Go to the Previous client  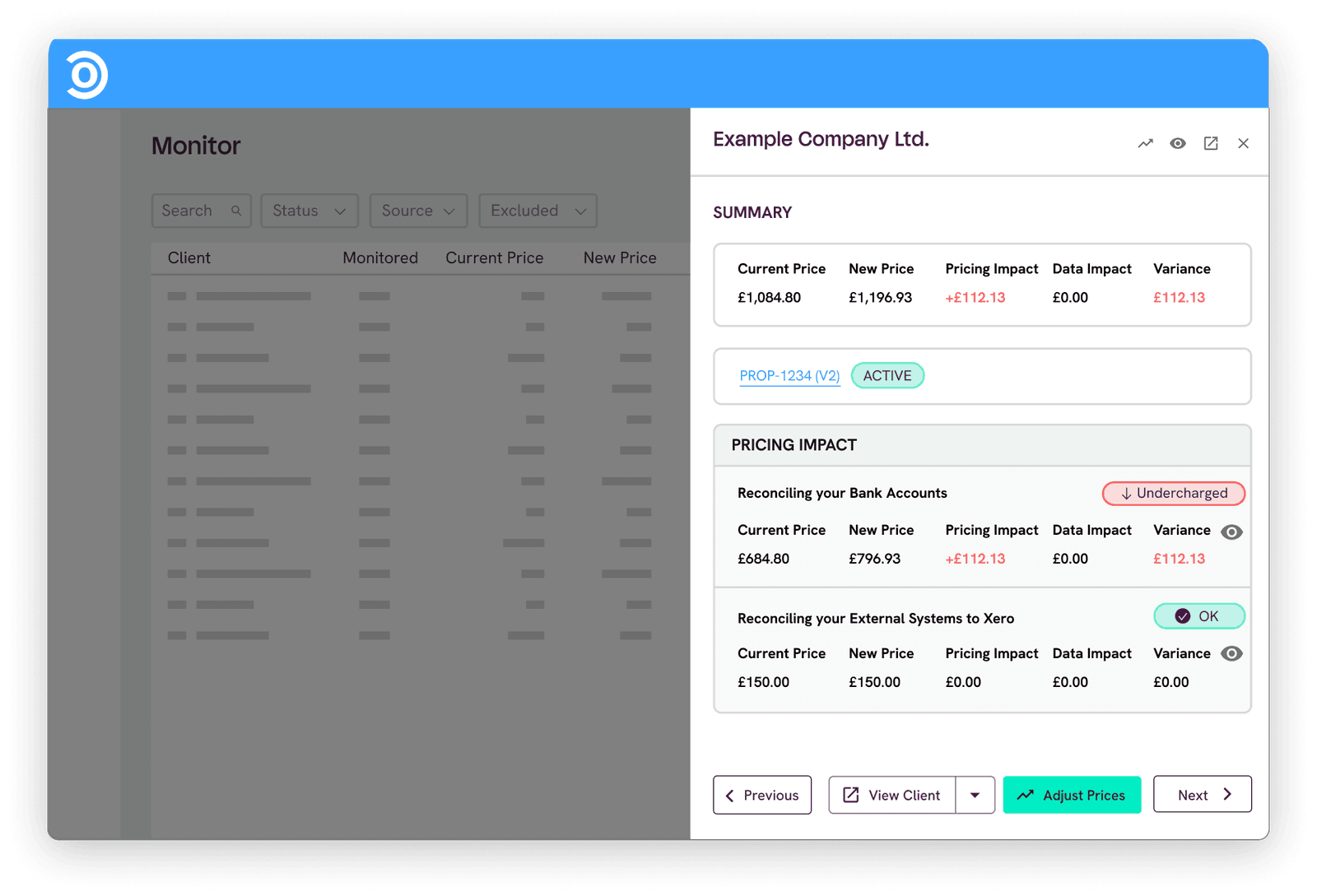click(762, 795)
